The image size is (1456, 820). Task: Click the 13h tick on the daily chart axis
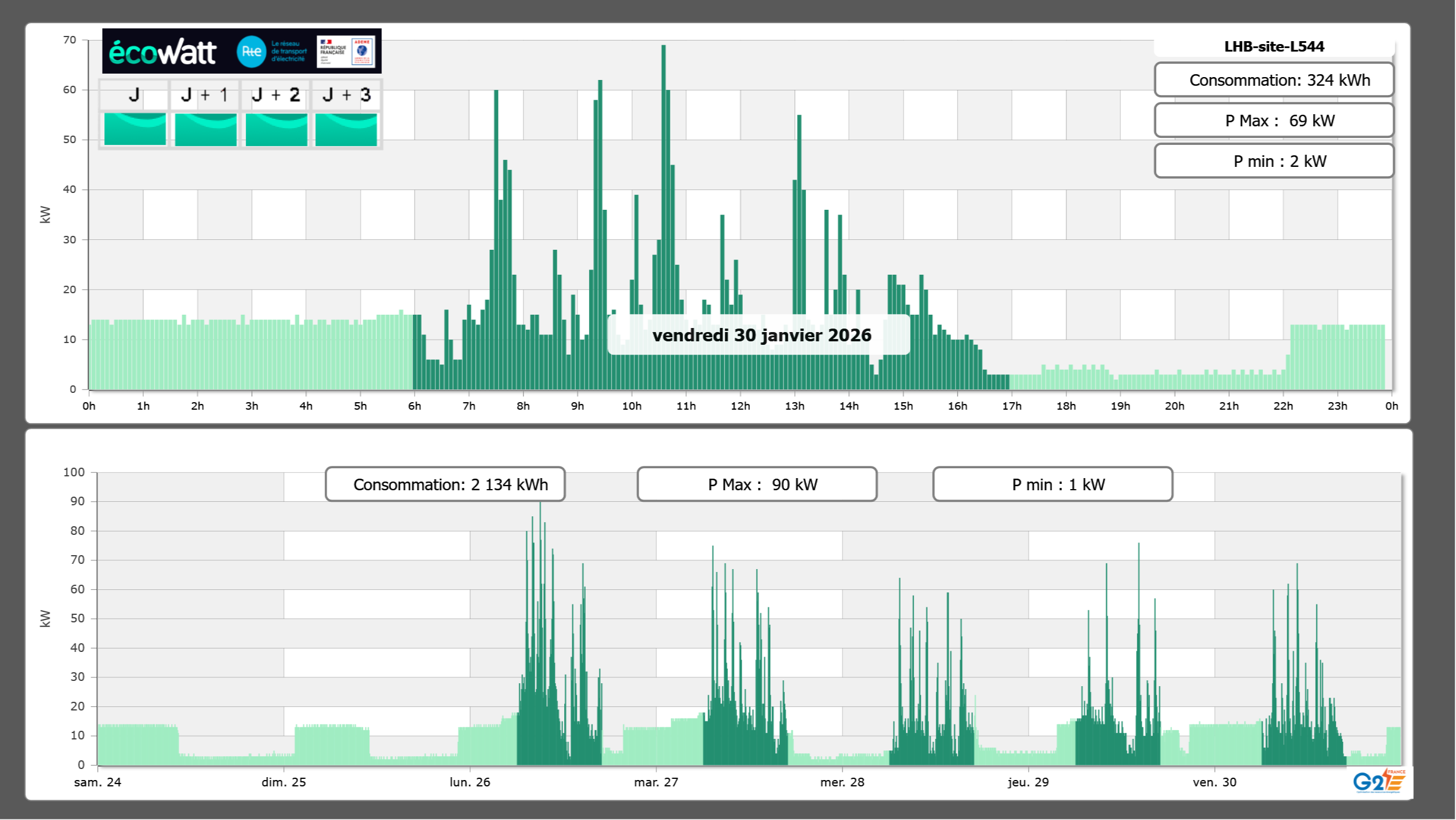click(x=794, y=406)
